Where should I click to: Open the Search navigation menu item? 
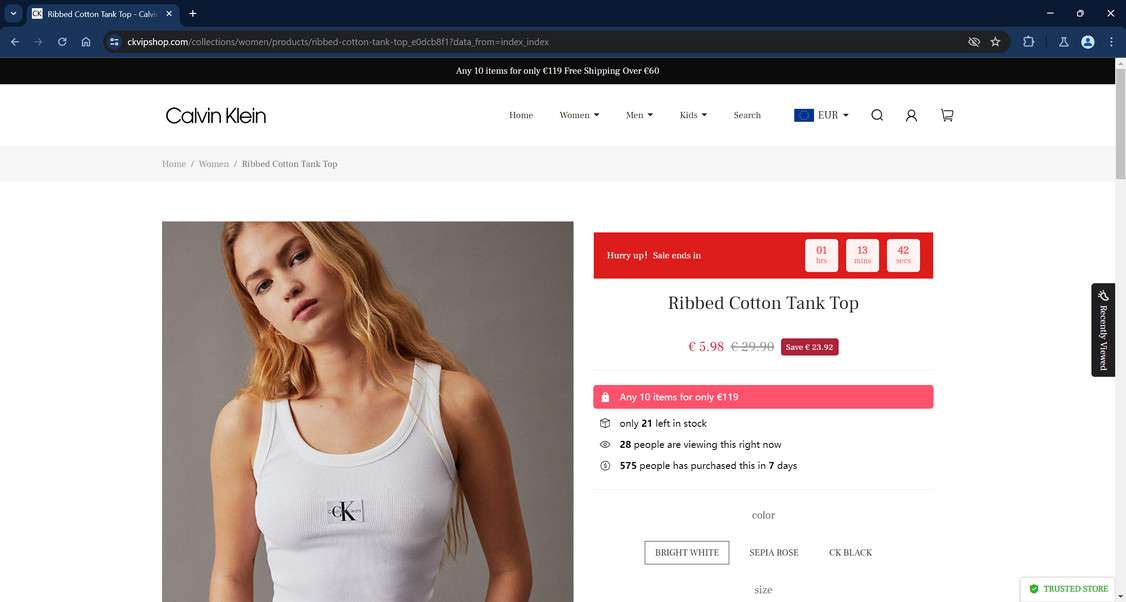pyautogui.click(x=747, y=115)
